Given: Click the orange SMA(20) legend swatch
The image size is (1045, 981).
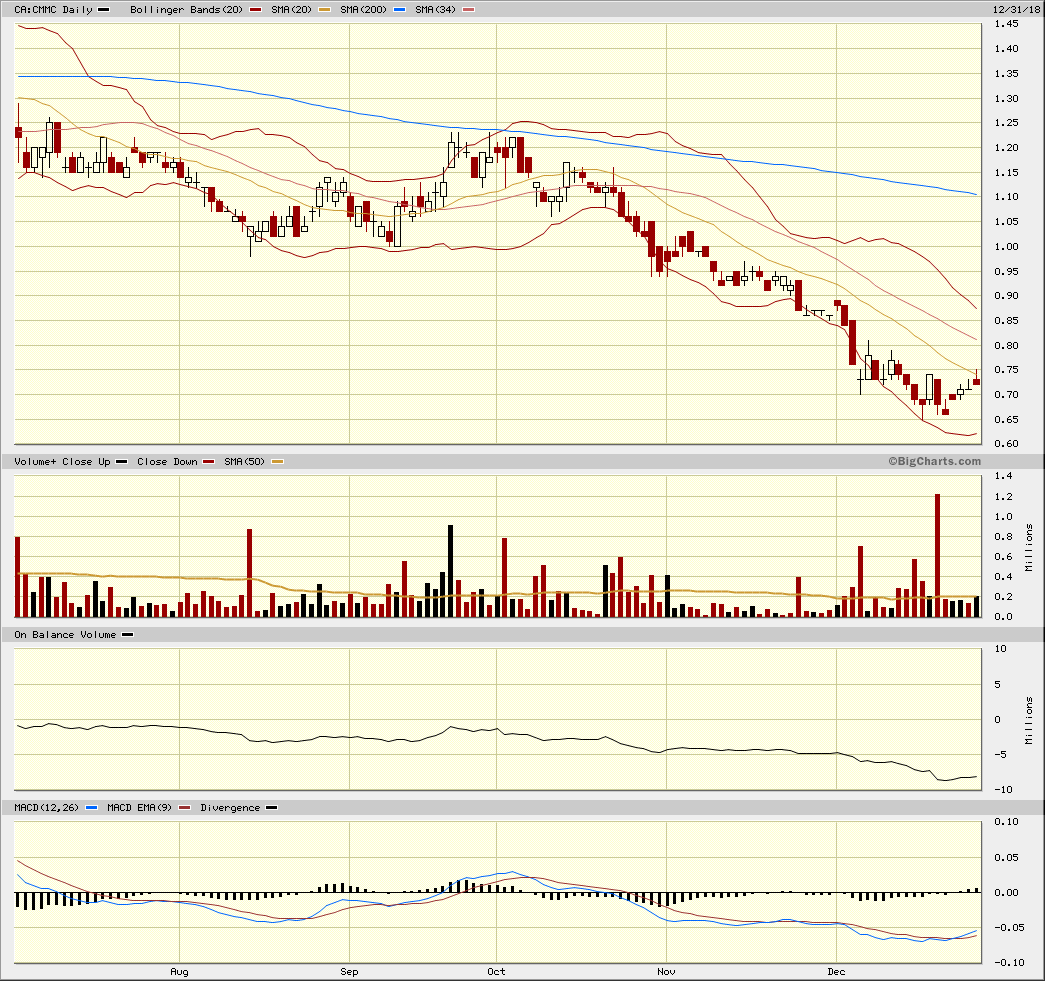Looking at the screenshot, I should tap(324, 10).
